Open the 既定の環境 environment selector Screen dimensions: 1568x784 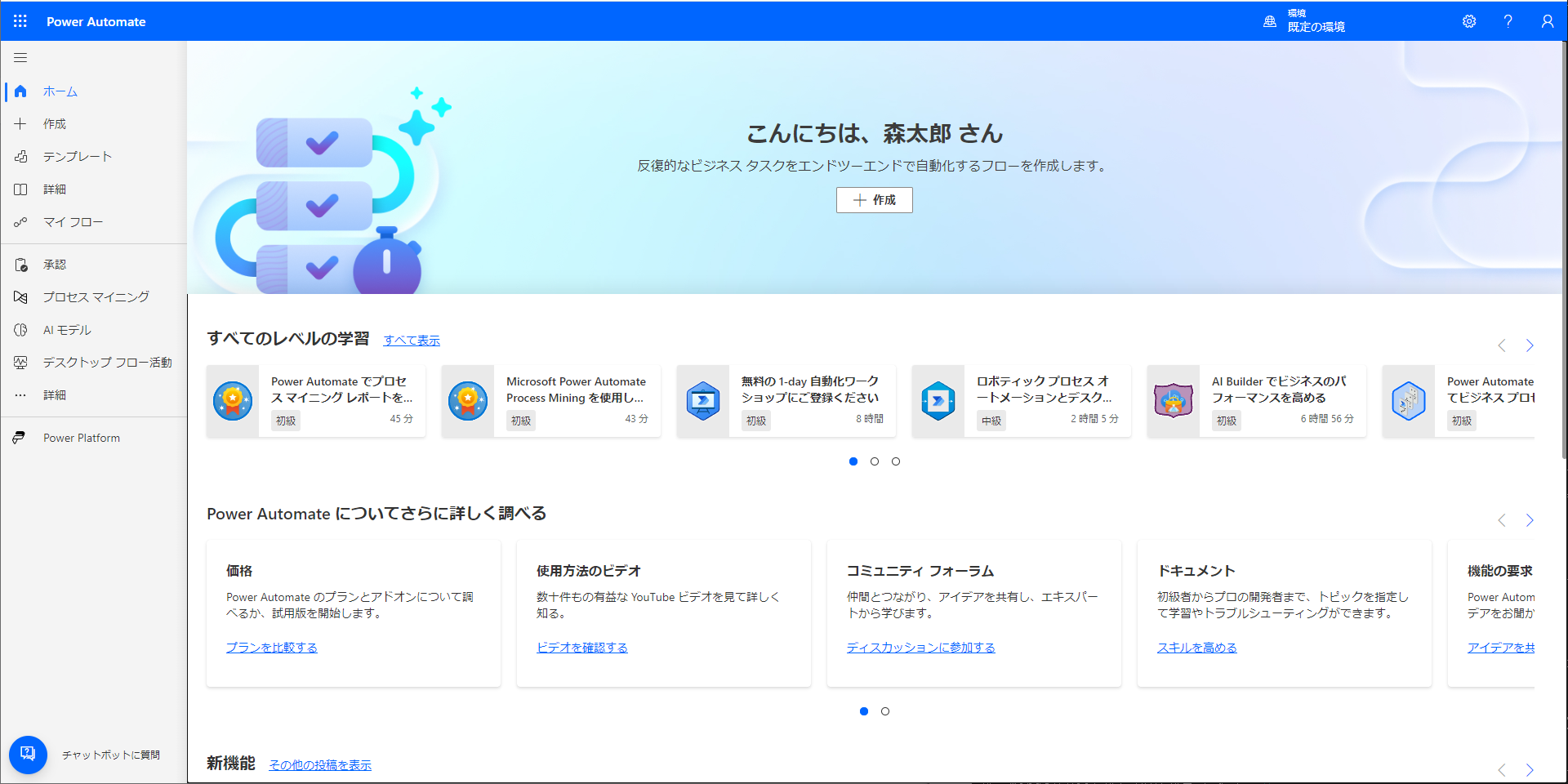tap(1307, 20)
